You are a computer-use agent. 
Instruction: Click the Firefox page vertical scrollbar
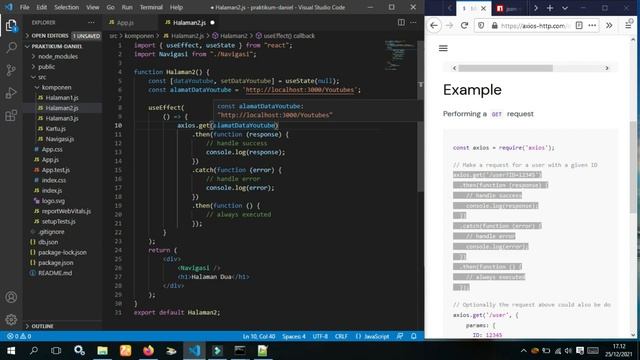pyautogui.click(x=633, y=167)
